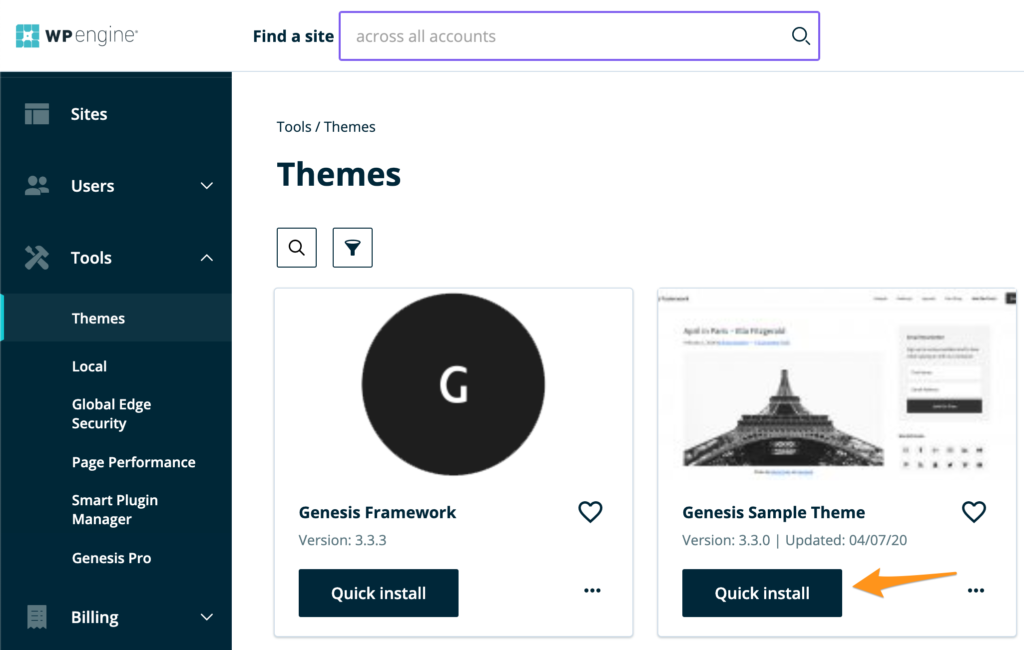
Task: Open more options for Genesis Framework
Action: pyautogui.click(x=592, y=591)
